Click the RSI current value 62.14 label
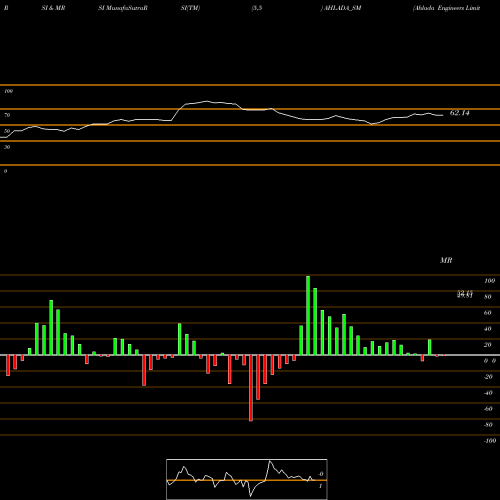Screen dimensions: 500x500 (459, 113)
